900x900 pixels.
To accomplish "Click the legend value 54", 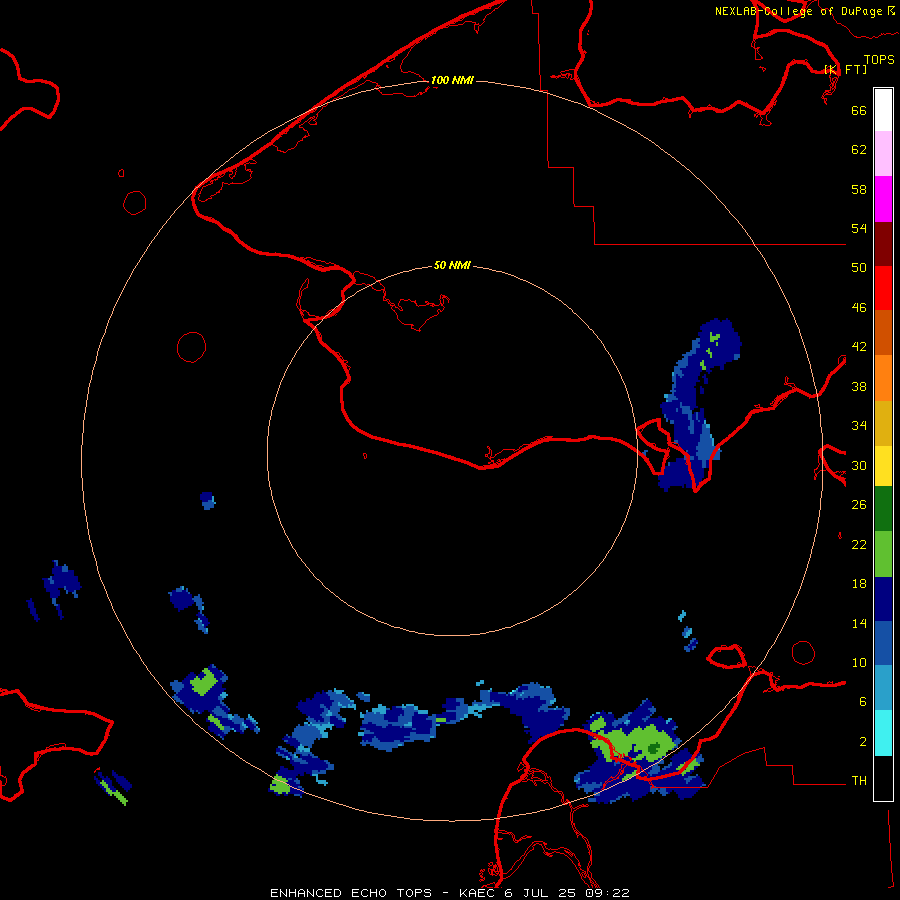I will 859,228.
